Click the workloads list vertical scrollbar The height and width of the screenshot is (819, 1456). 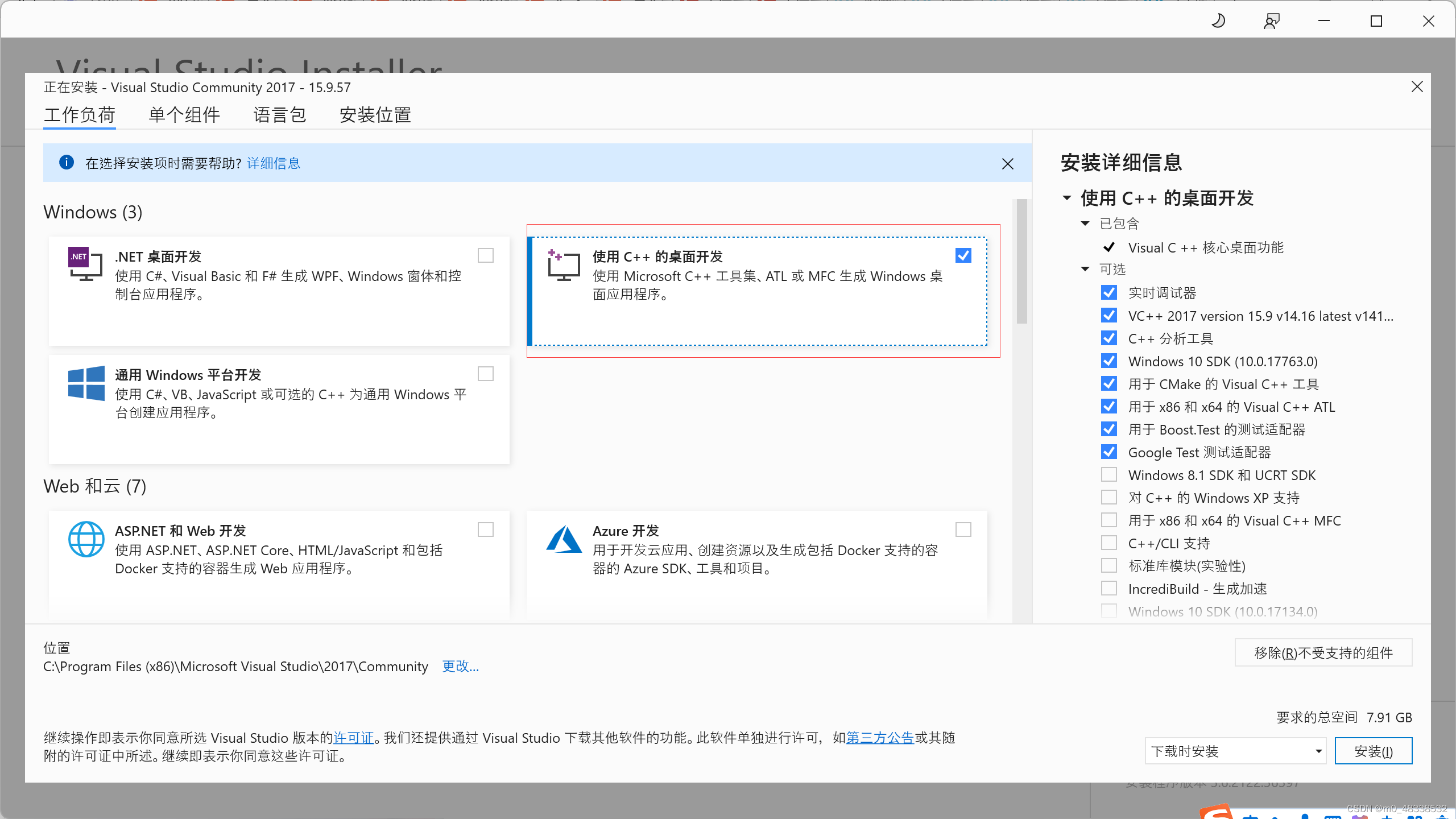click(x=1022, y=262)
